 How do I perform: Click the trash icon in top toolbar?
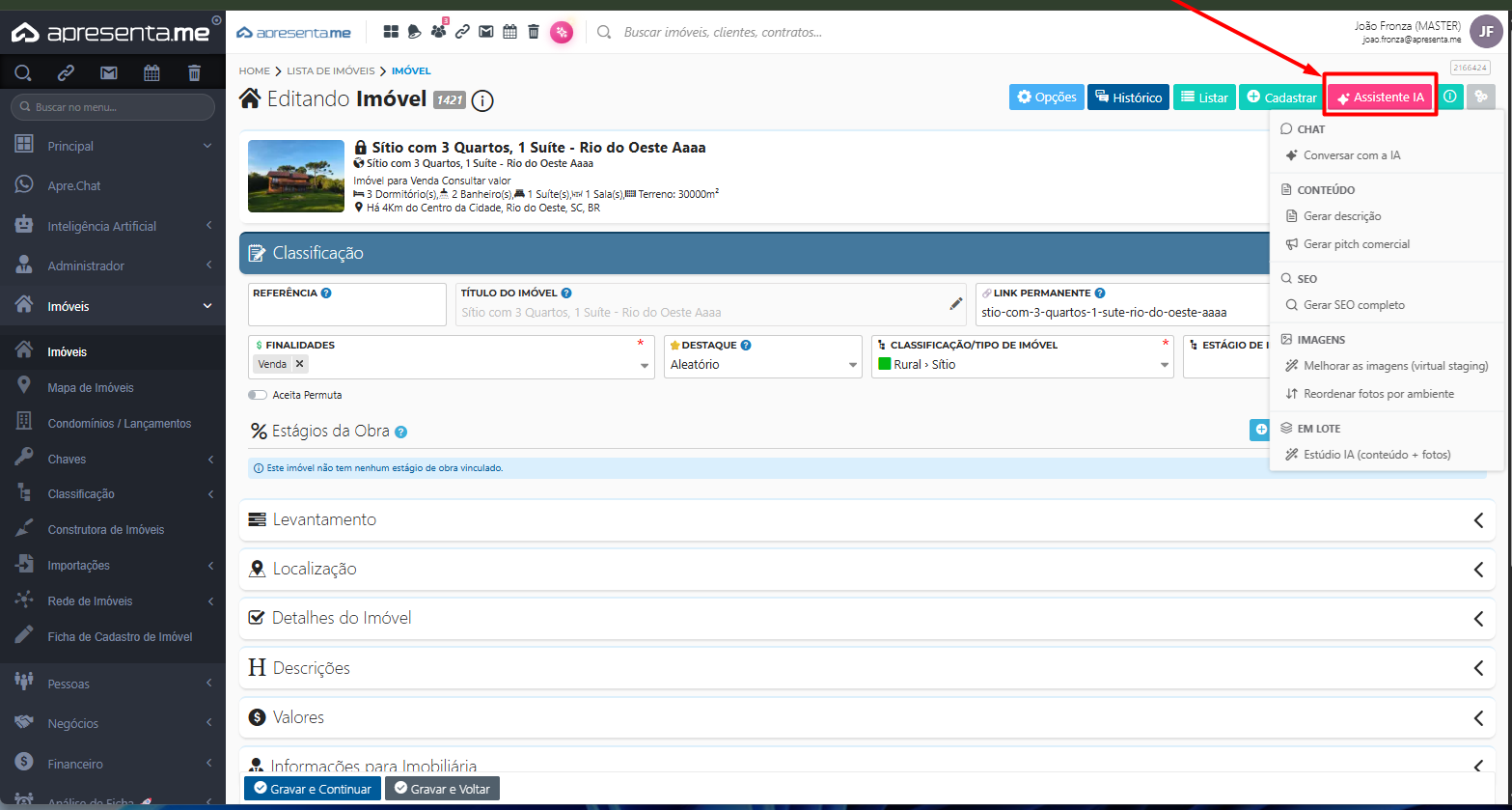point(534,32)
